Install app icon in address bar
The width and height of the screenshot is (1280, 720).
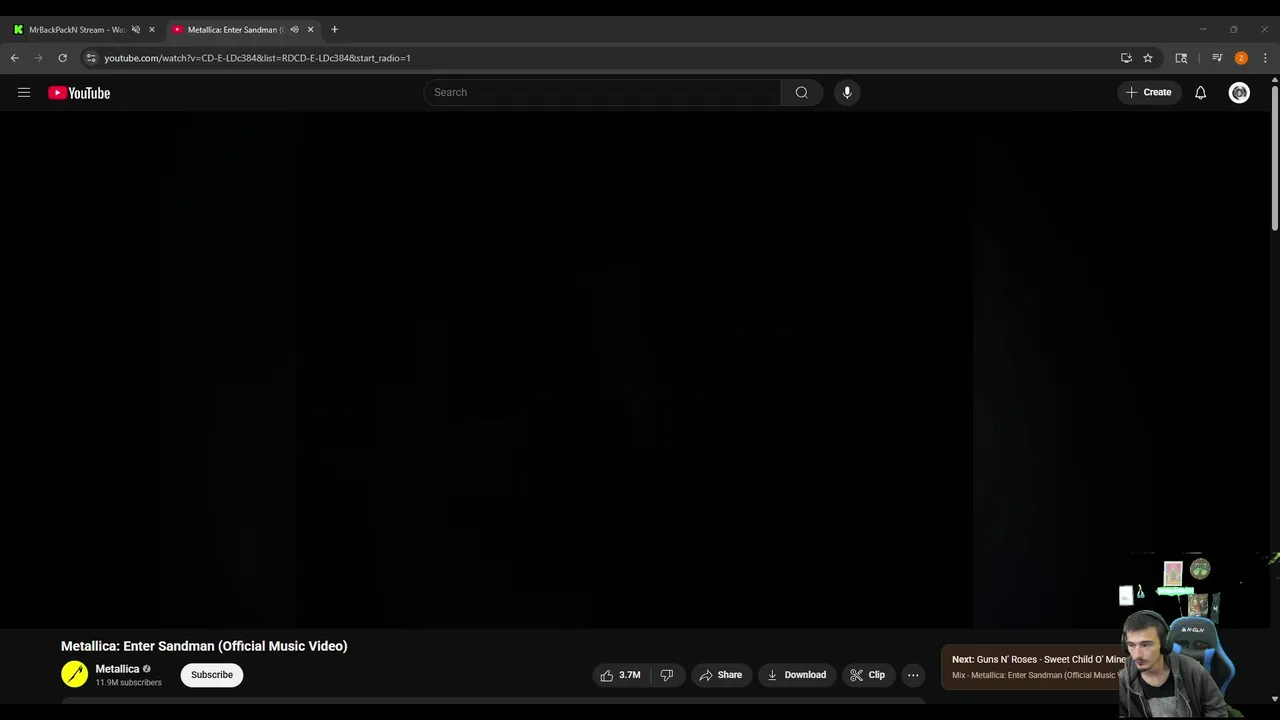(x=1126, y=58)
